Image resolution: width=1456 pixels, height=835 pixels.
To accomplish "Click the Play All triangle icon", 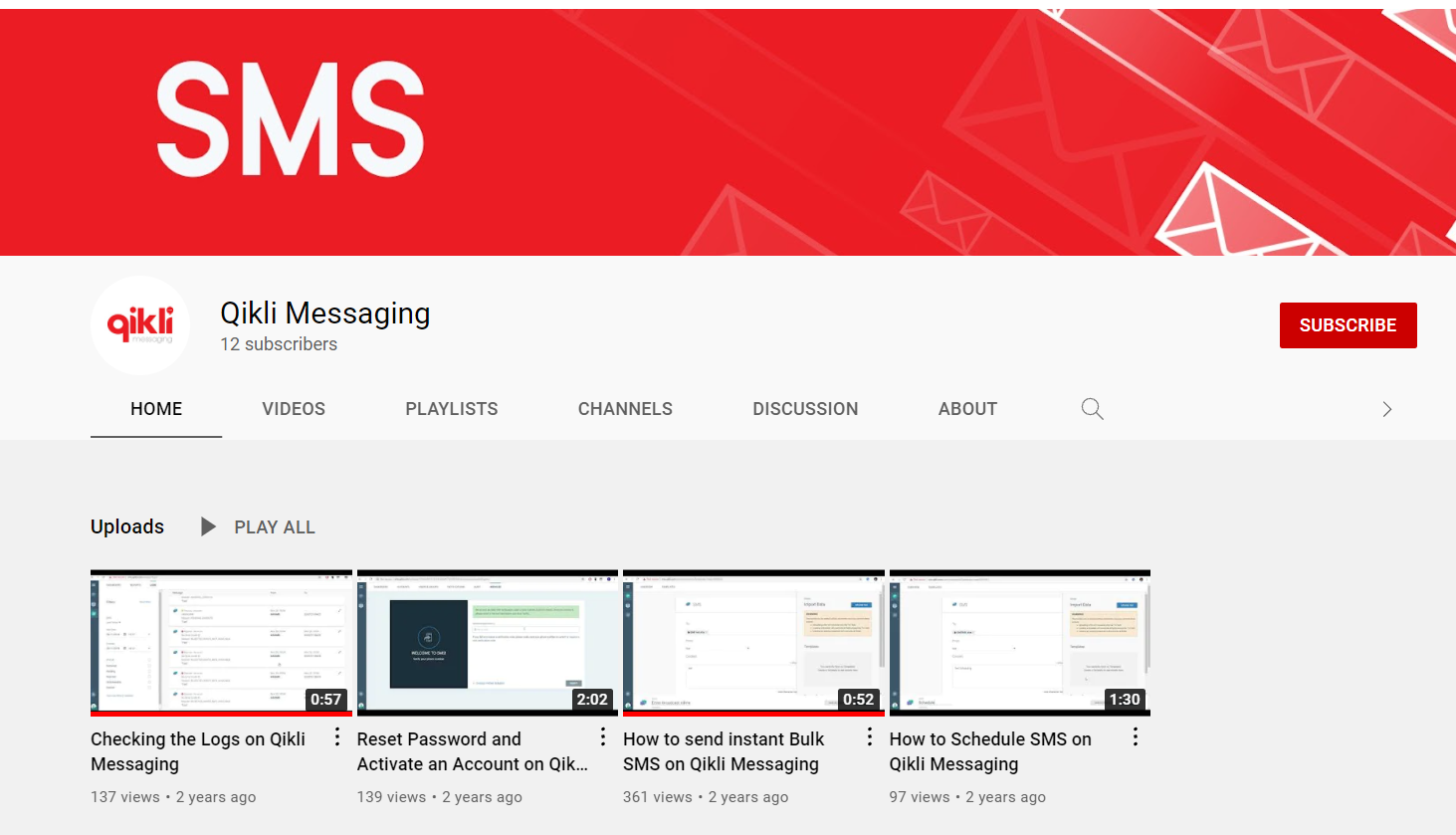I will [208, 526].
